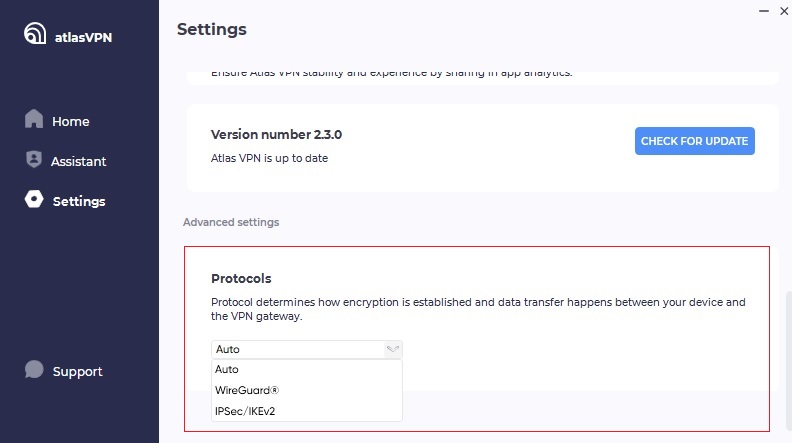The width and height of the screenshot is (792, 443).
Task: Open Support from sidebar text
Action: (x=77, y=371)
